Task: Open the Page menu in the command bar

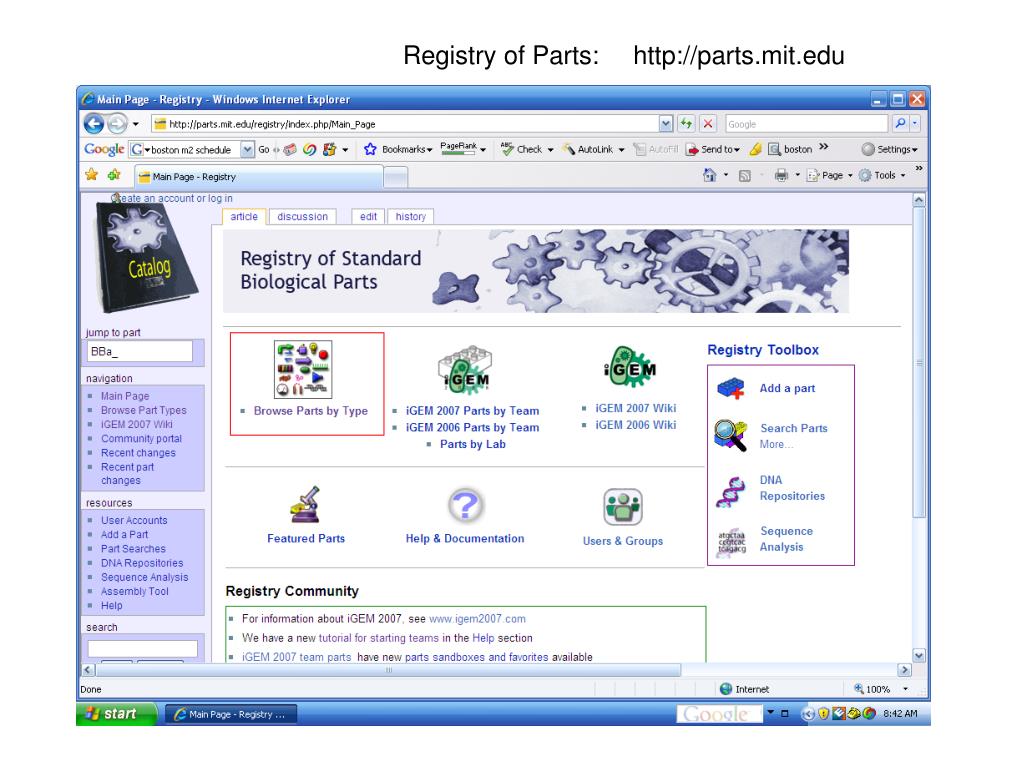Action: pyautogui.click(x=830, y=175)
